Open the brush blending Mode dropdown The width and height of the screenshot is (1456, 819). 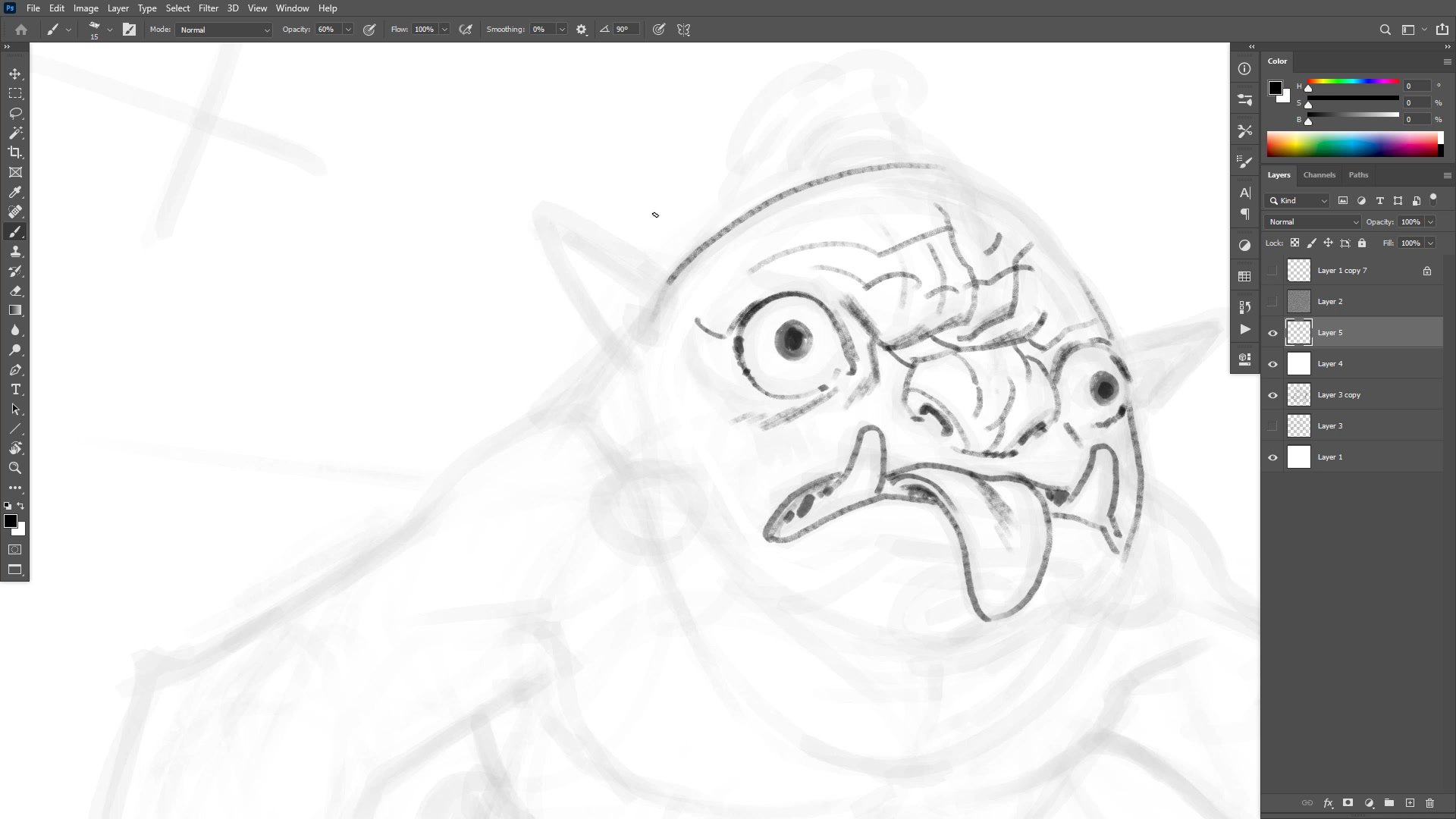tap(224, 30)
